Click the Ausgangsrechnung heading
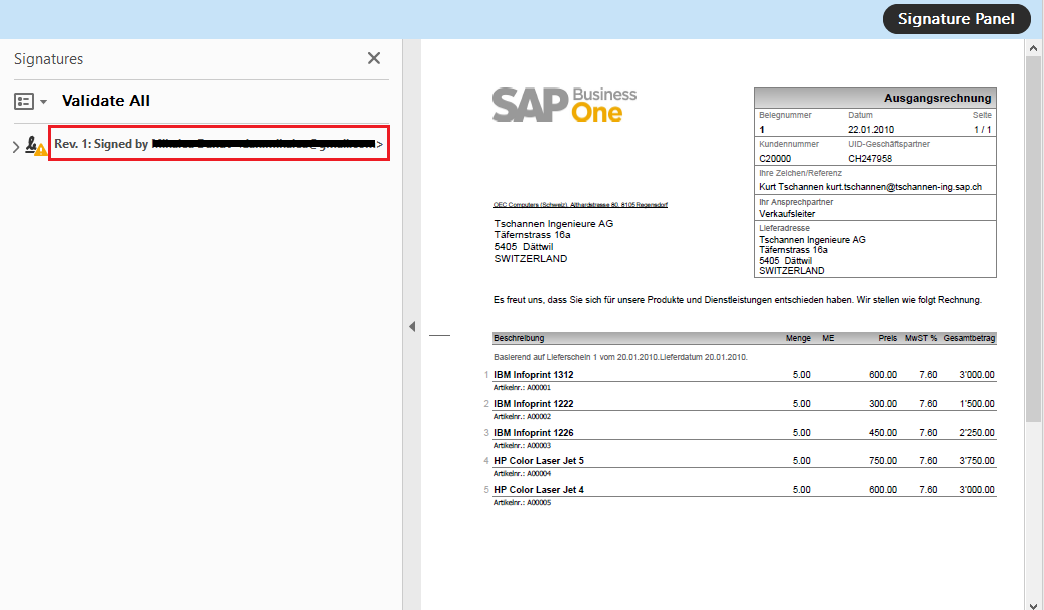The height and width of the screenshot is (610, 1044). click(937, 98)
